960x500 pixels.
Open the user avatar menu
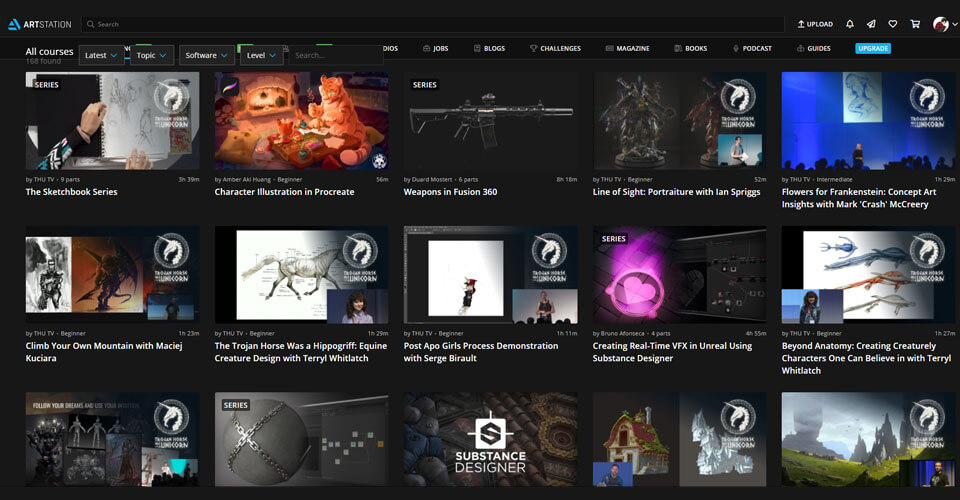(x=945, y=24)
